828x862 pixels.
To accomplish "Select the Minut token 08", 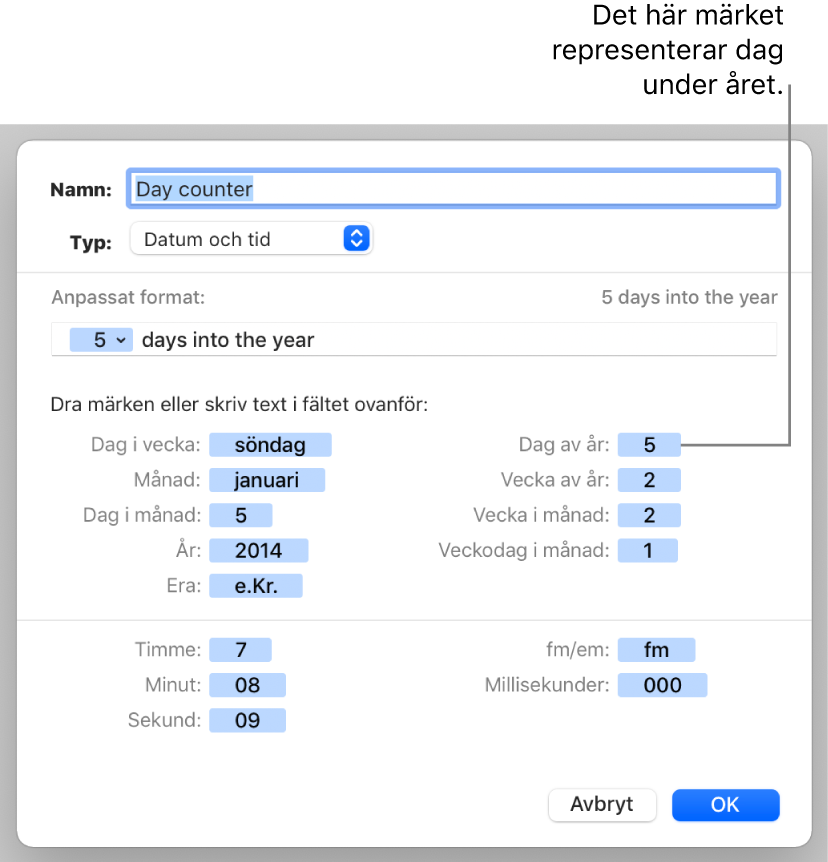I will pyautogui.click(x=247, y=685).
